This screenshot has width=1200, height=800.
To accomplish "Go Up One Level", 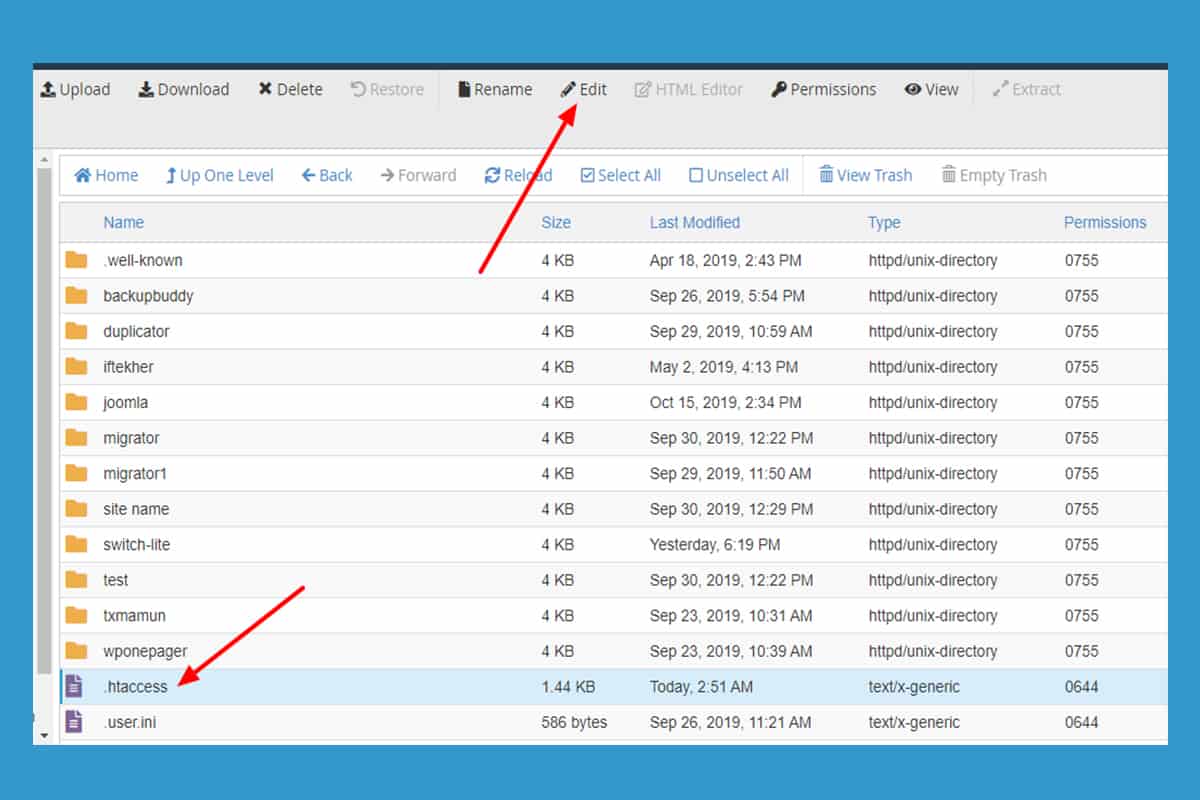I will point(220,176).
